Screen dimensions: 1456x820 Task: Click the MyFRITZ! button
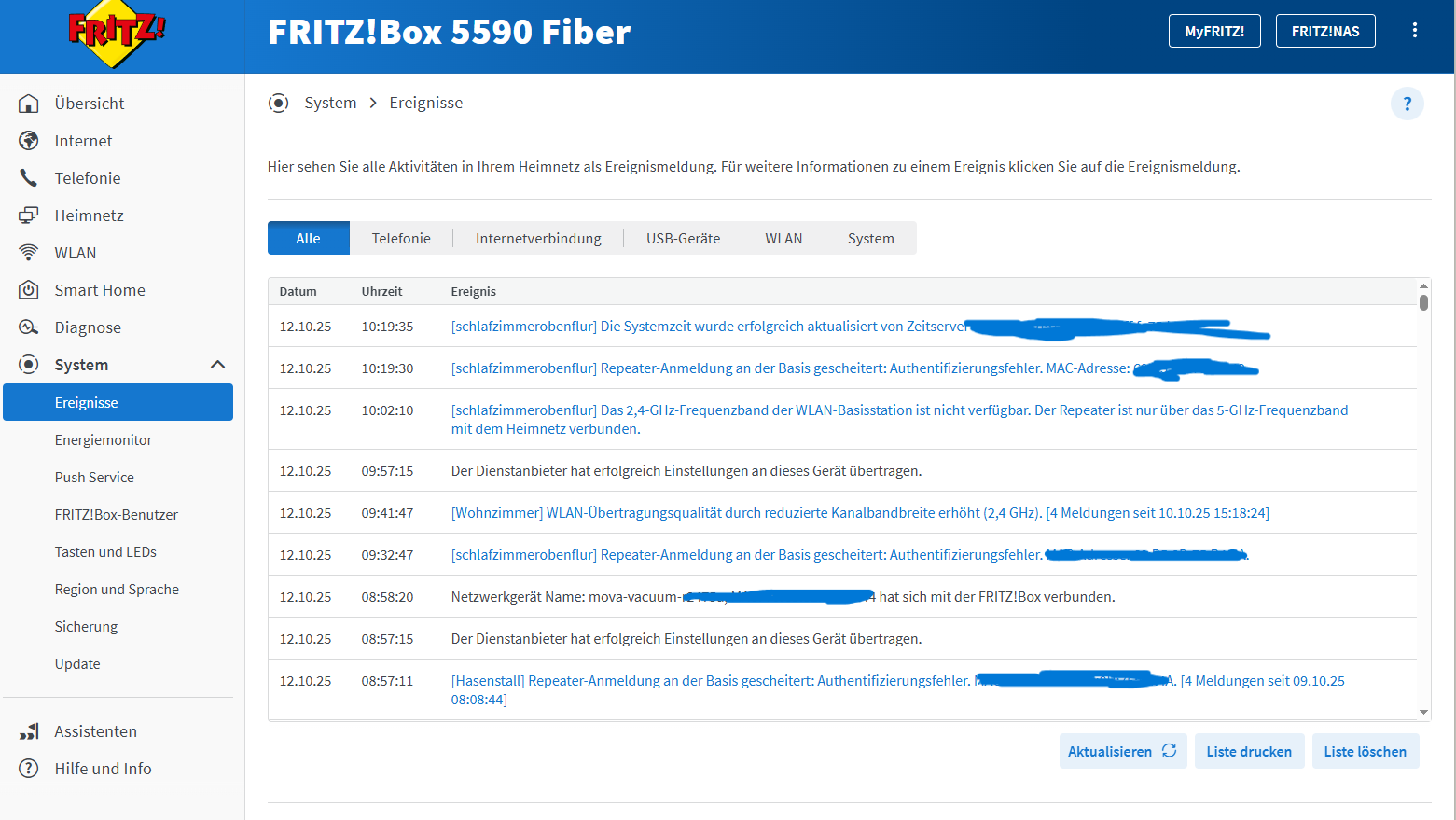click(x=1214, y=31)
